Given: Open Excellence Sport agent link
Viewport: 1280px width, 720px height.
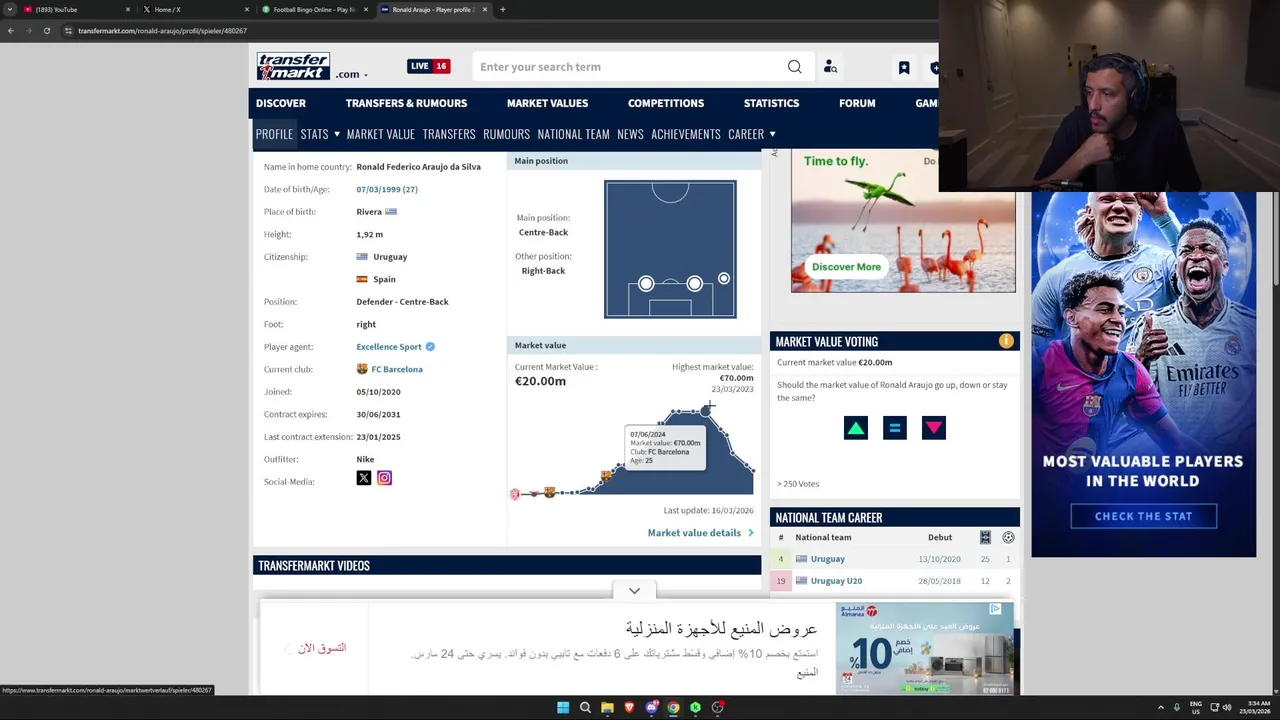Looking at the screenshot, I should (x=389, y=347).
